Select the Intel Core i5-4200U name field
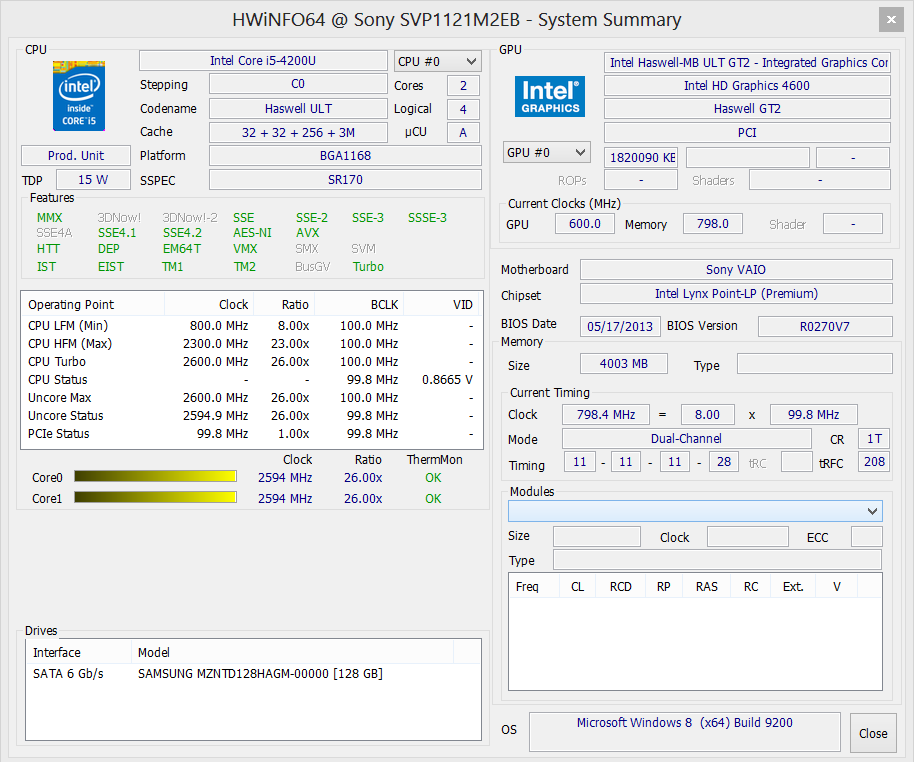Image resolution: width=915 pixels, height=762 pixels. coord(263,61)
